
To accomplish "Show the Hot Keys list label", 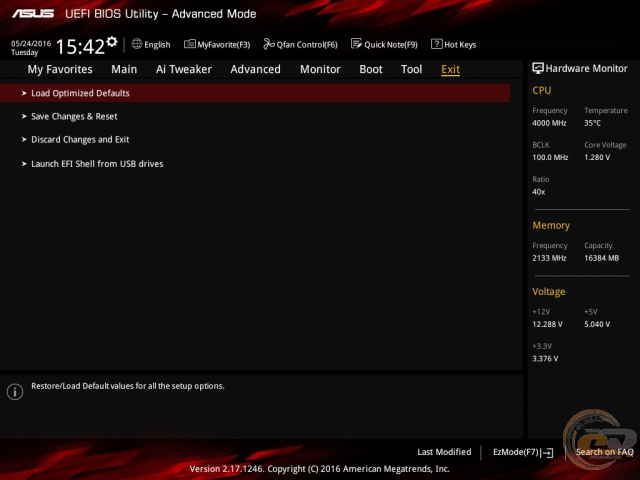I will coord(460,45).
